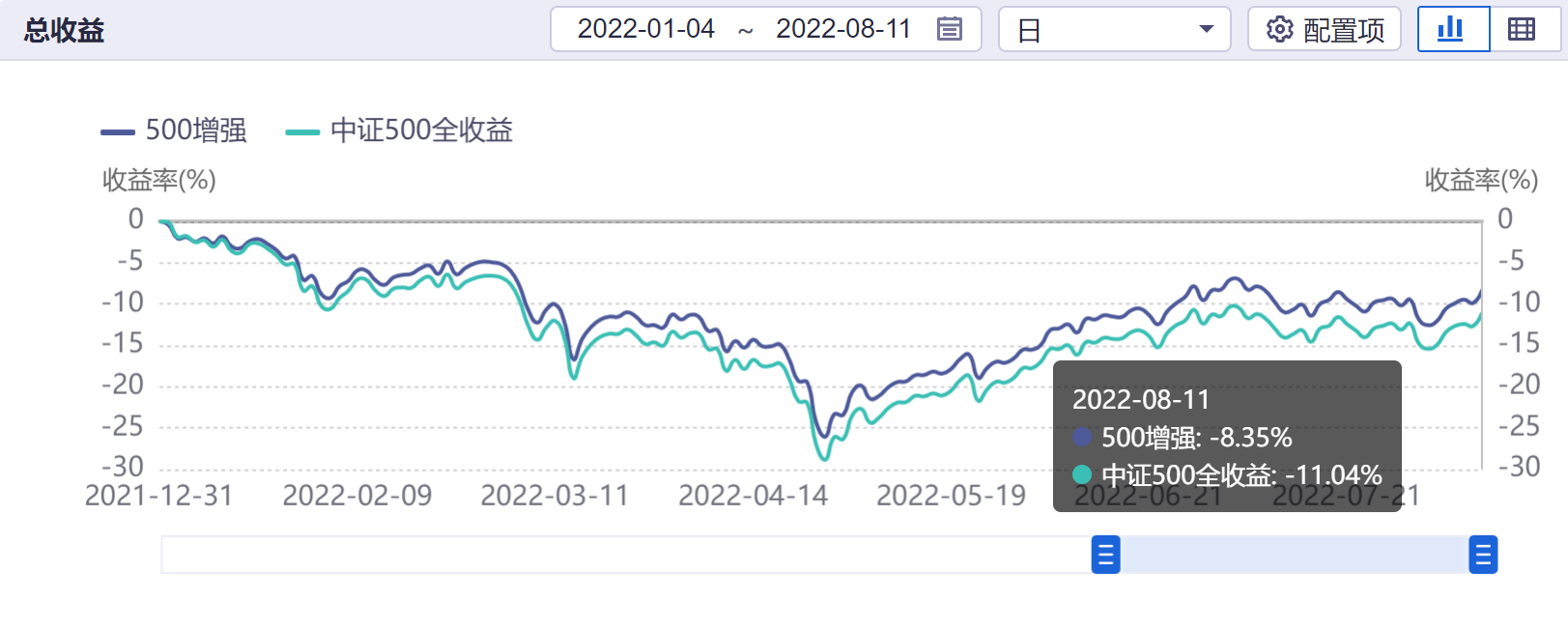Click the 500增强 blue legend line marker
This screenshot has height=630, width=1568.
point(118,131)
